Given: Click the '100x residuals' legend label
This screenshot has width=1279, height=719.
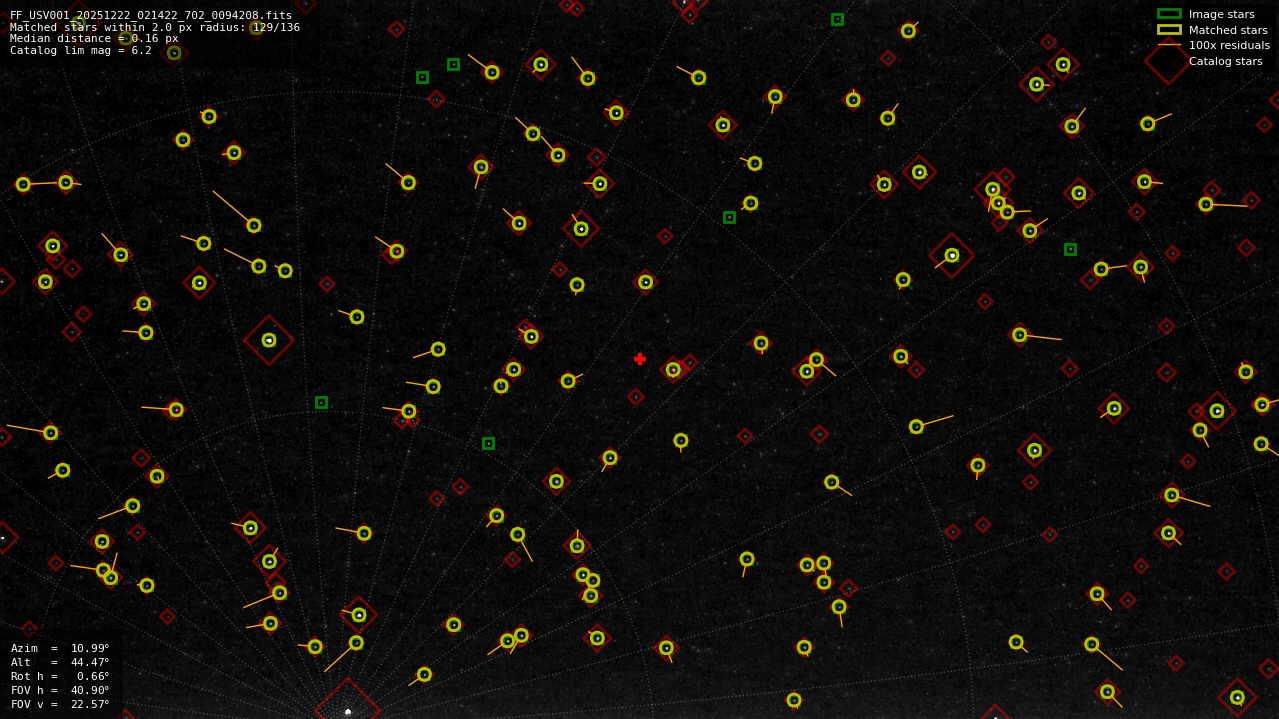Looking at the screenshot, I should (1229, 45).
